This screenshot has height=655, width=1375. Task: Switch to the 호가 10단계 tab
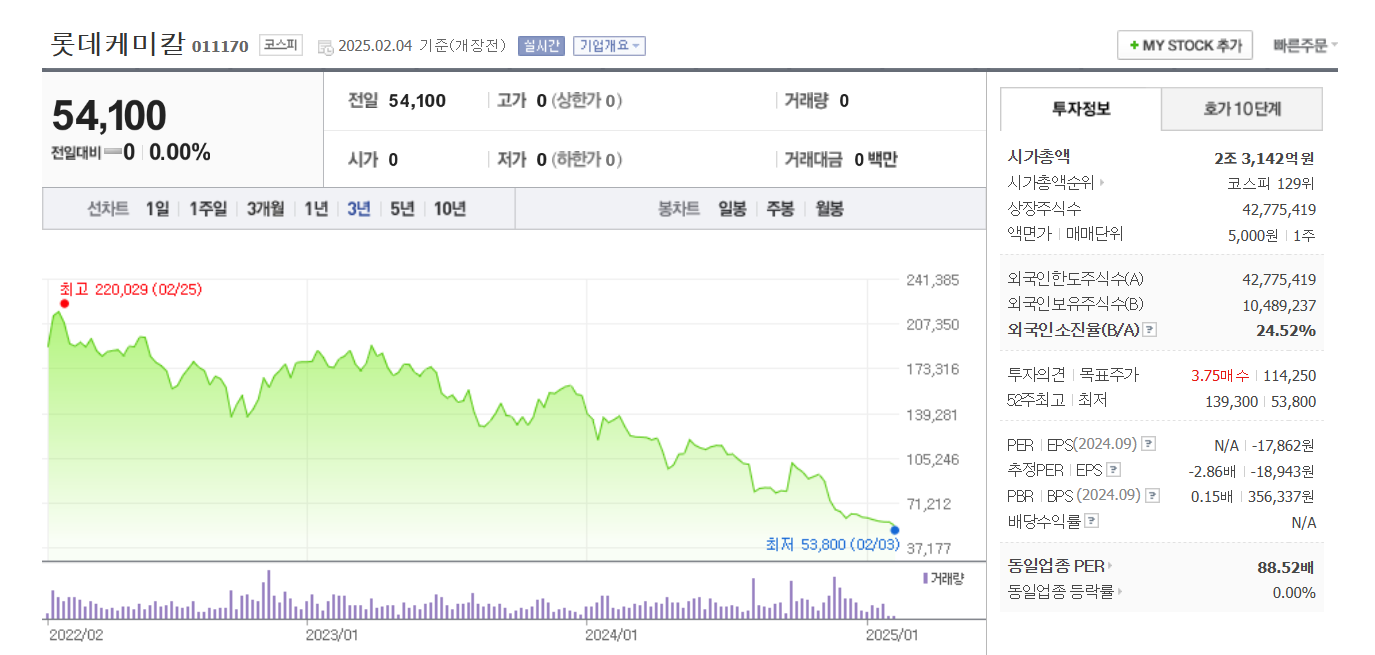tap(1241, 109)
